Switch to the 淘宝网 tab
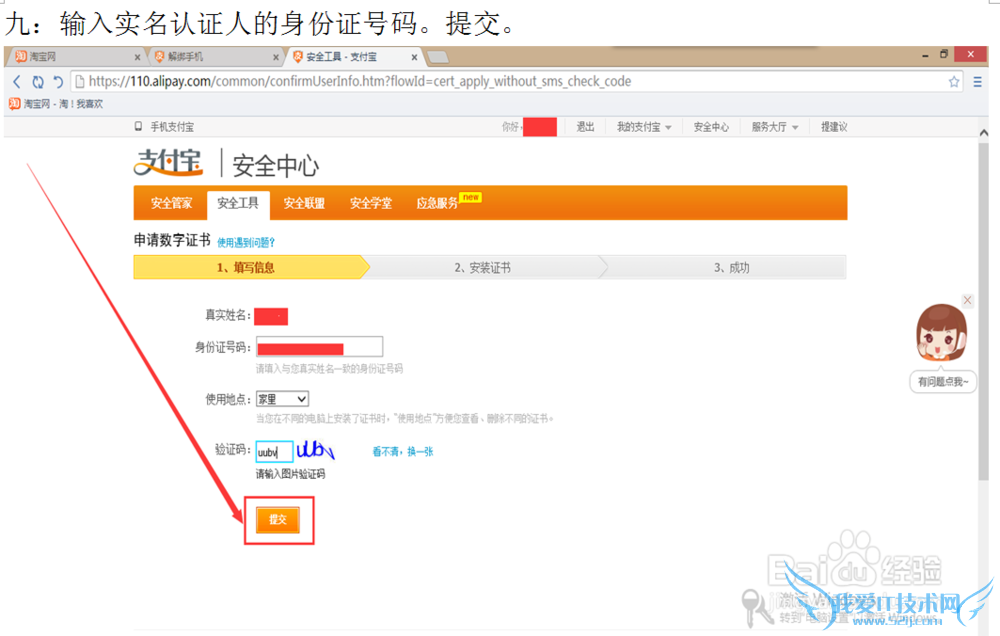This screenshot has height=636, width=1000. coord(75,57)
